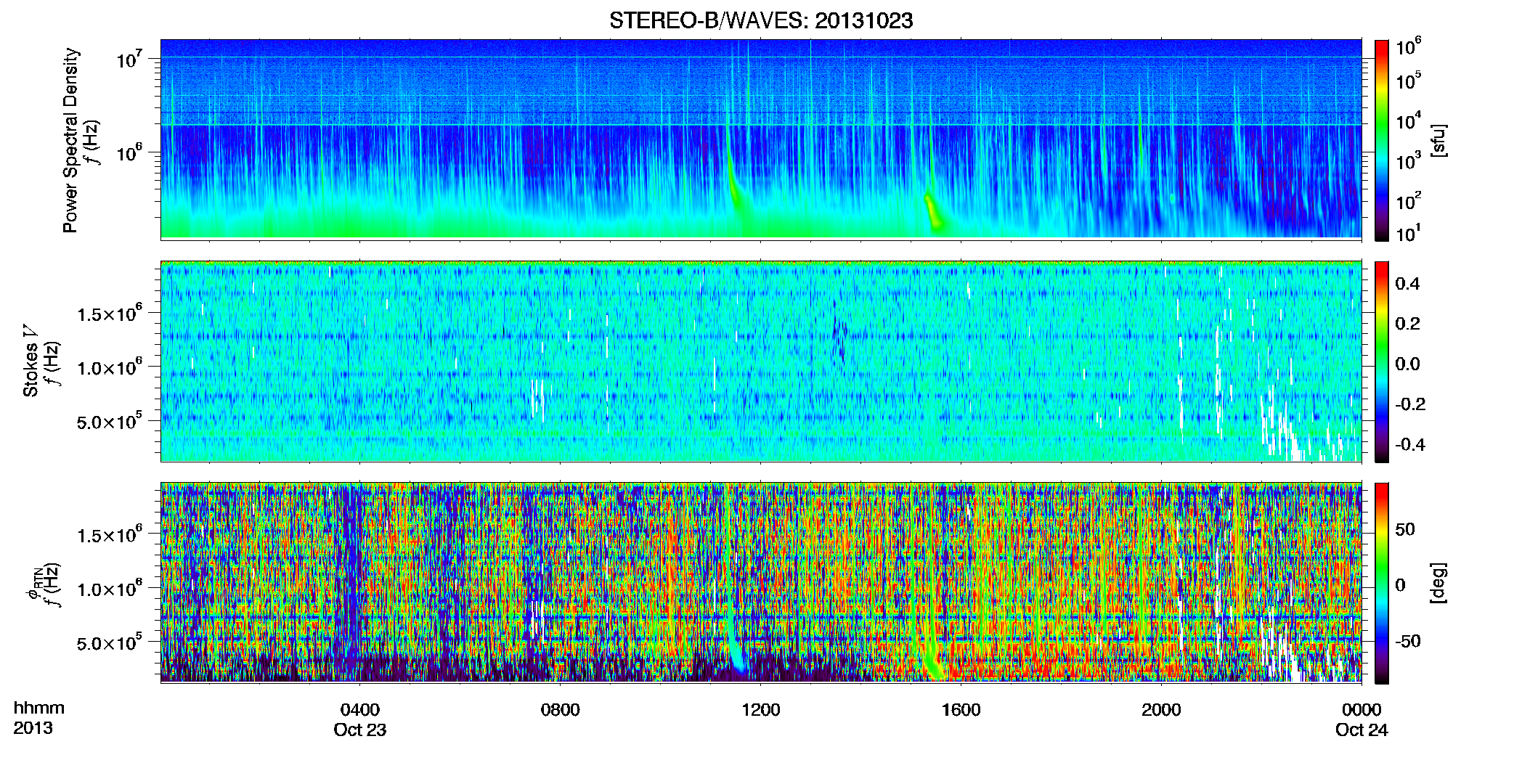This screenshot has width=1522, height=784.
Task: Click the Stokes V axis label
Action: point(31,362)
